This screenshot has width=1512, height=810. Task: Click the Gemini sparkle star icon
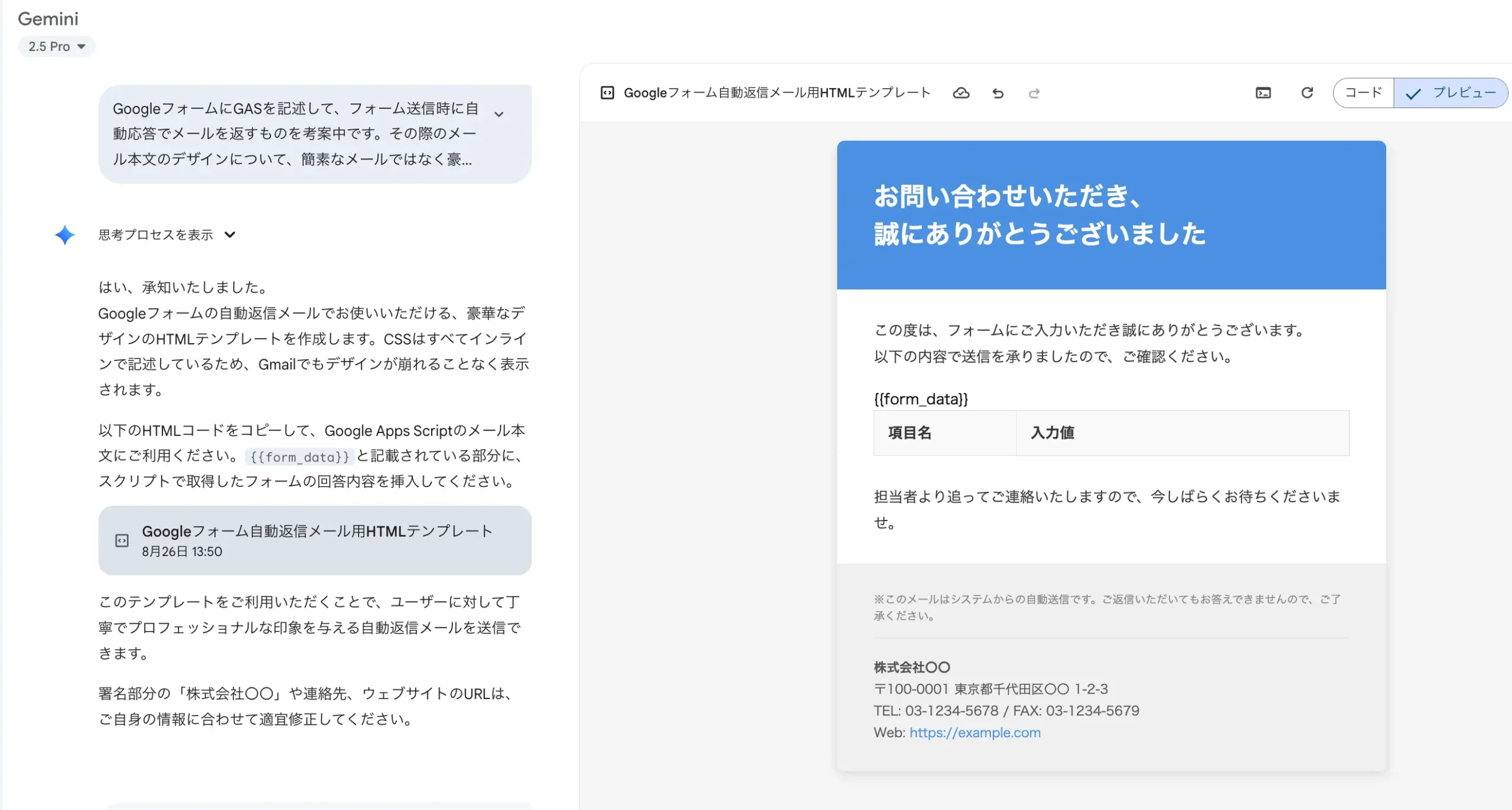64,235
